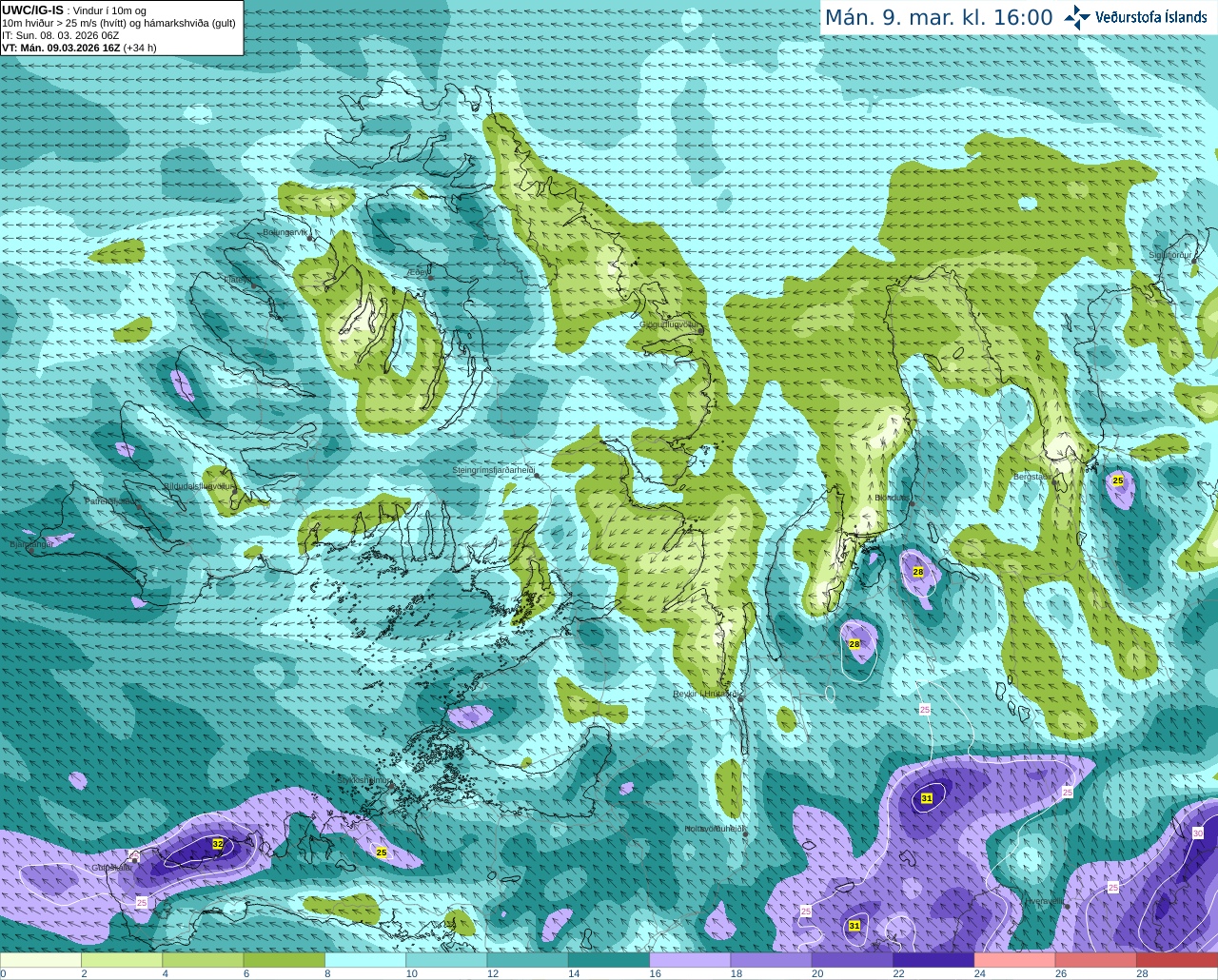Click the 22–24 m/s dark indigo legend swatch

(x=933, y=960)
